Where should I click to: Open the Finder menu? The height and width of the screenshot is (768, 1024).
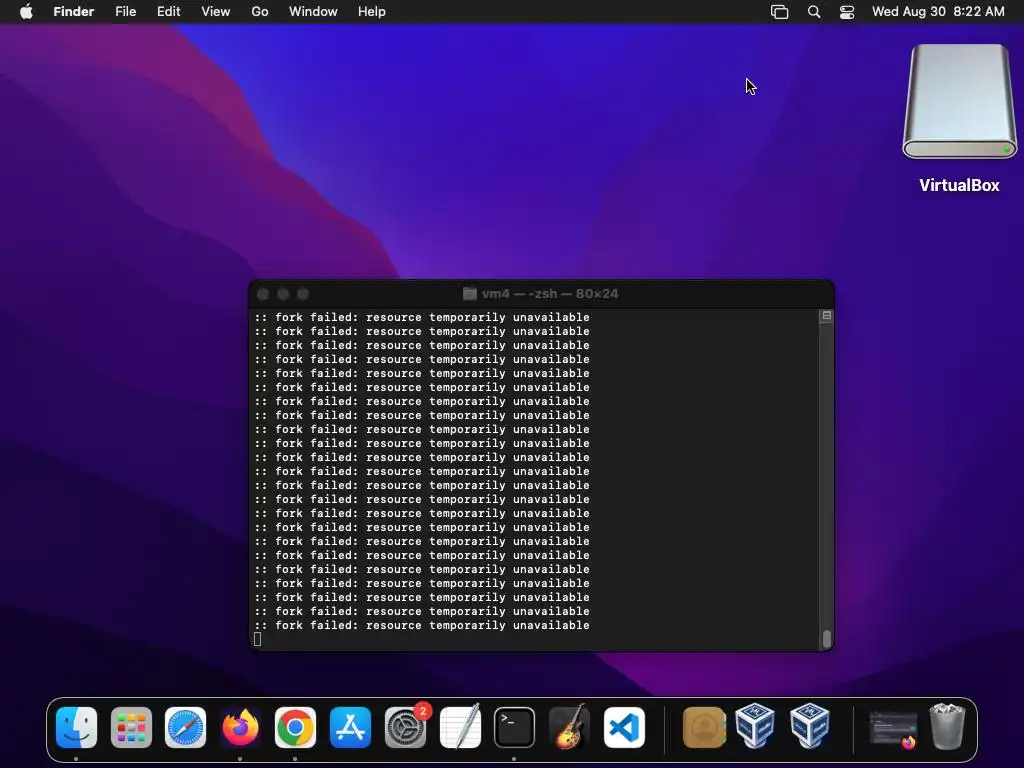point(74,12)
